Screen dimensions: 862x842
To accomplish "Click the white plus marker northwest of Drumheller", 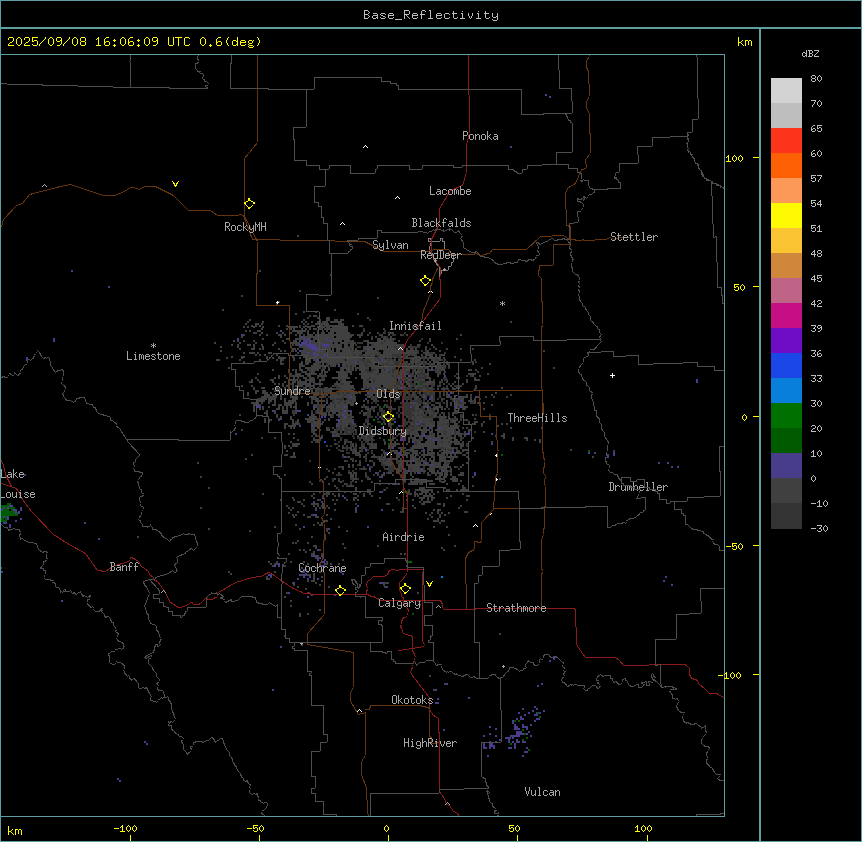I will (x=612, y=375).
